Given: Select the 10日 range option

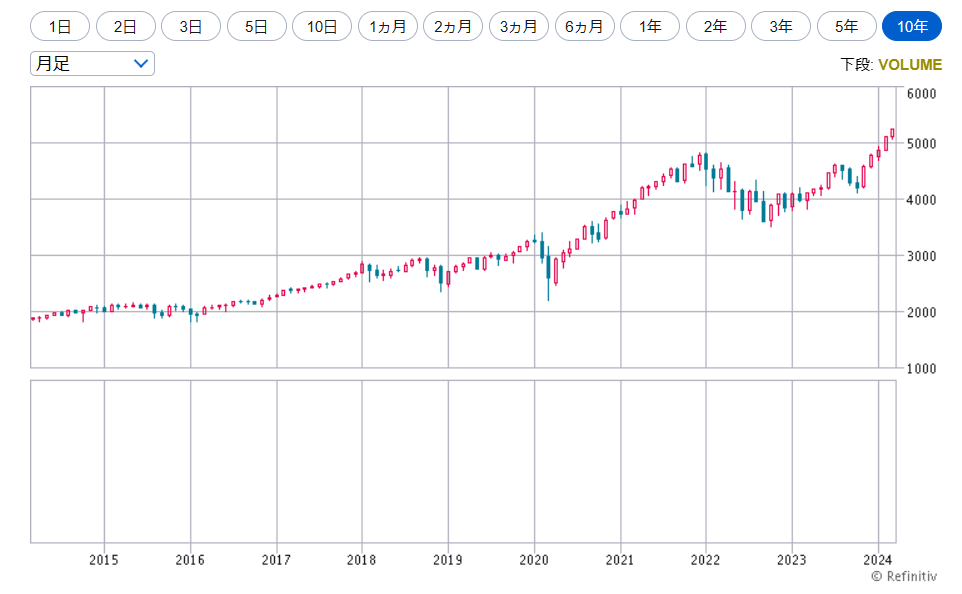Looking at the screenshot, I should (x=322, y=26).
